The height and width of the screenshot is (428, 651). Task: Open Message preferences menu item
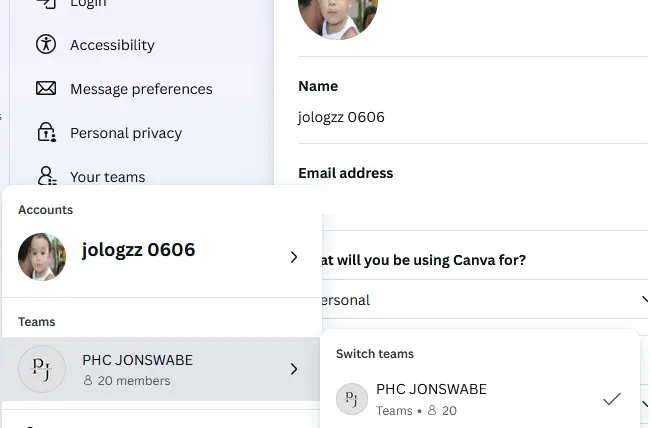click(141, 89)
